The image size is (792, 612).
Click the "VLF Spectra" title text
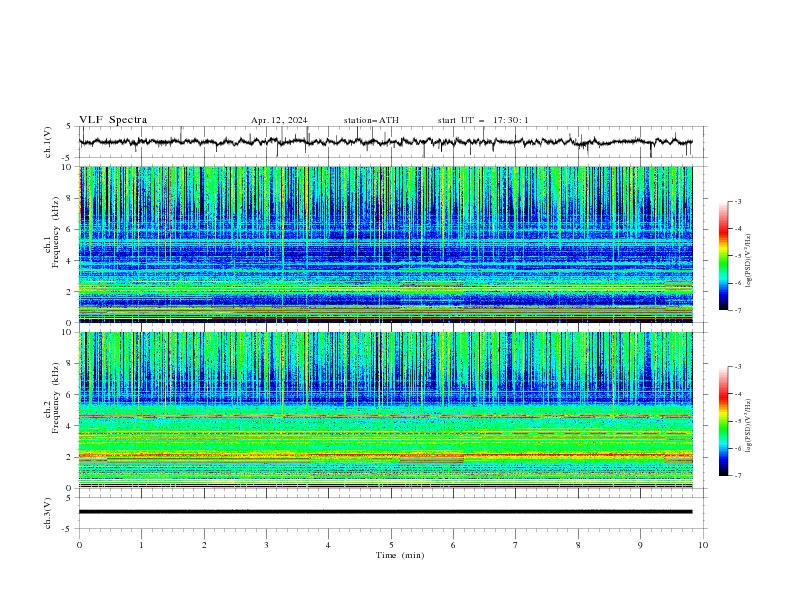coord(113,120)
